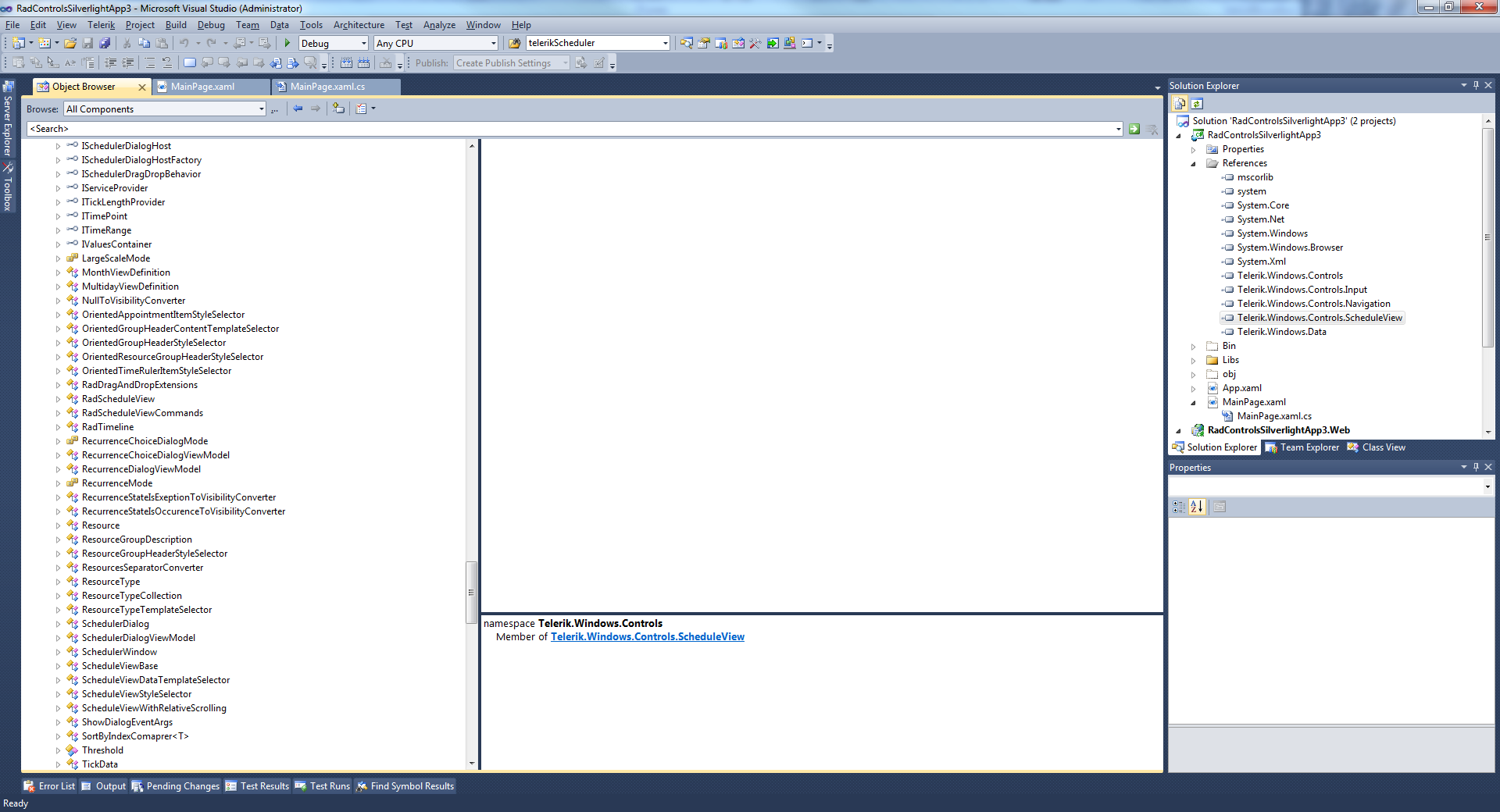The height and width of the screenshot is (812, 1500).
Task: Click the Solution Explorer scrollbar thumb
Action: point(1487,237)
